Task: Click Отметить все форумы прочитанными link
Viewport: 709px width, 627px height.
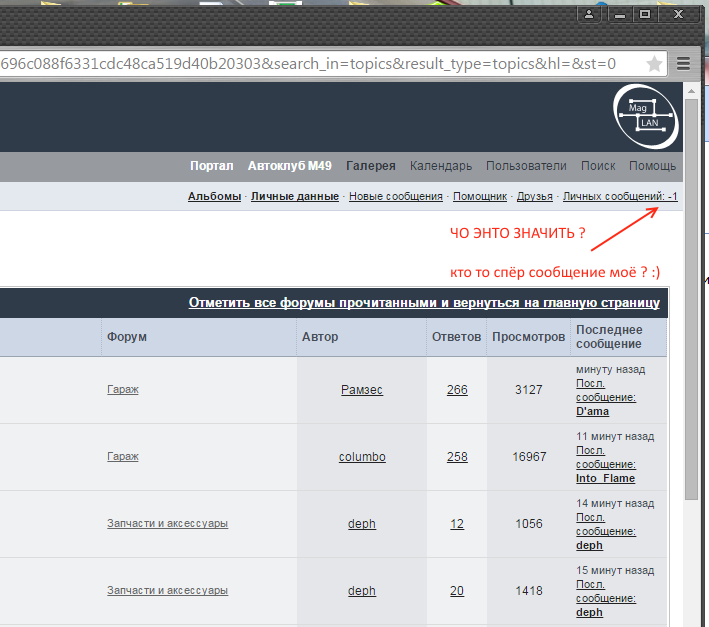Action: coord(424,303)
